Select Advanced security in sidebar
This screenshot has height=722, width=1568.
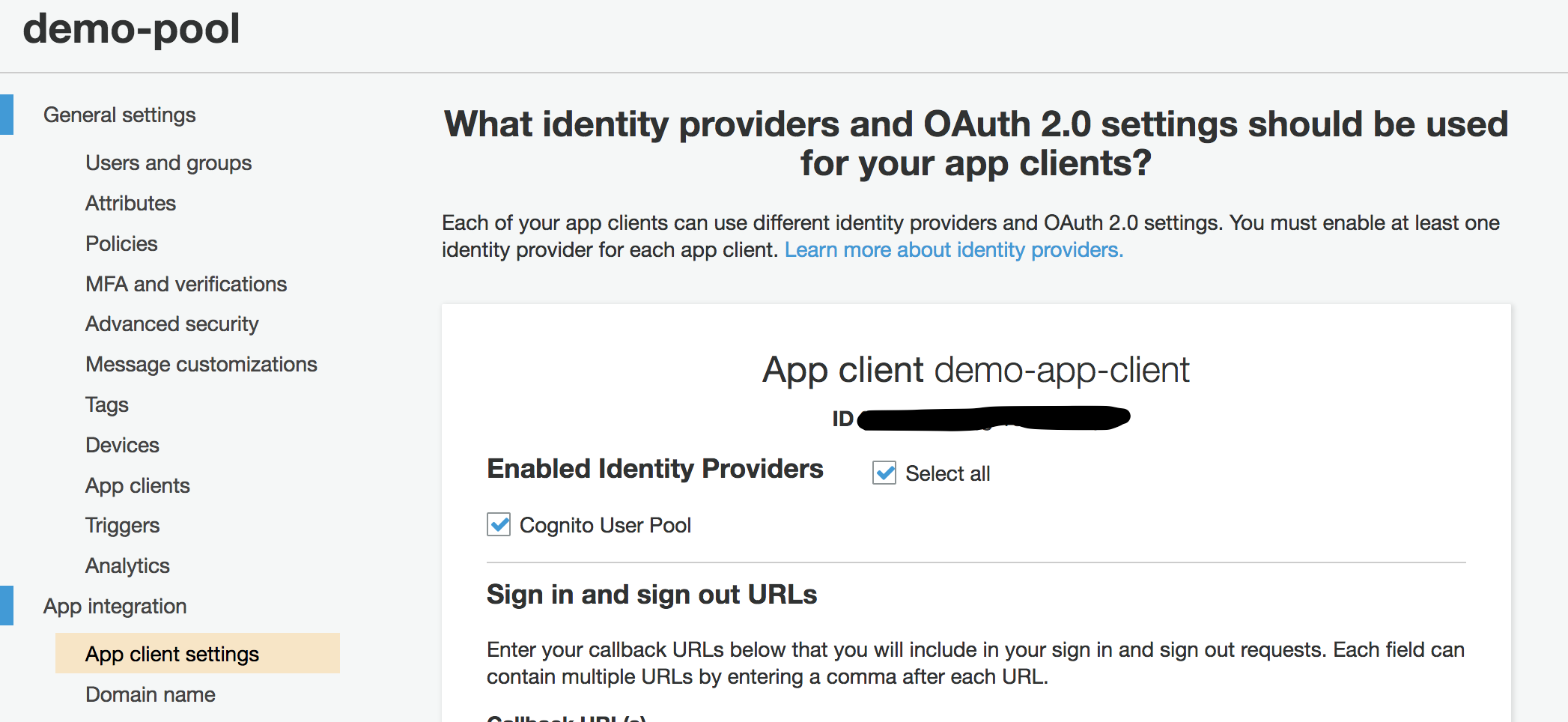pos(171,324)
